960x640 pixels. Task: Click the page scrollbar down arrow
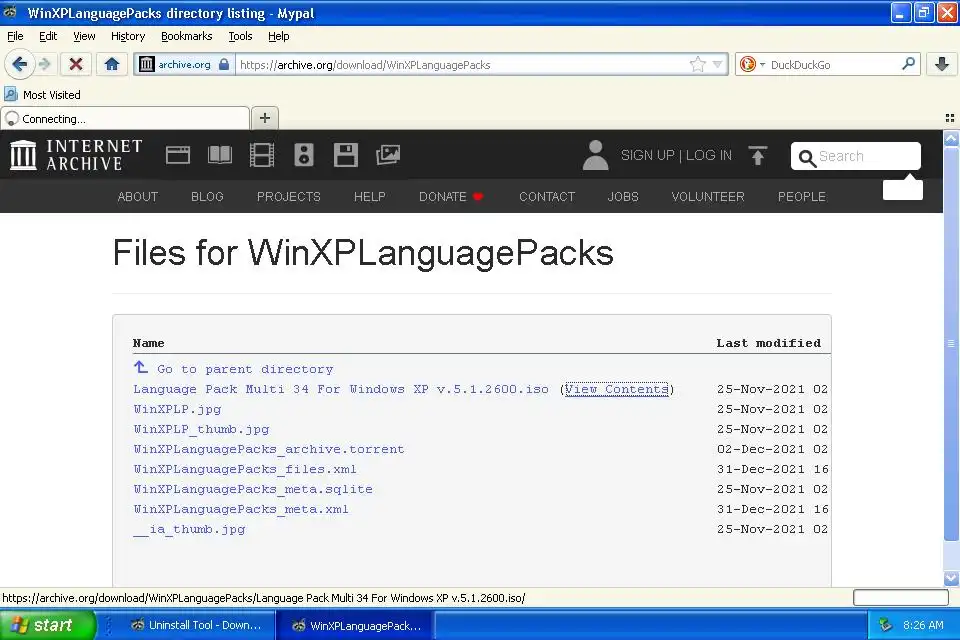pos(951,578)
